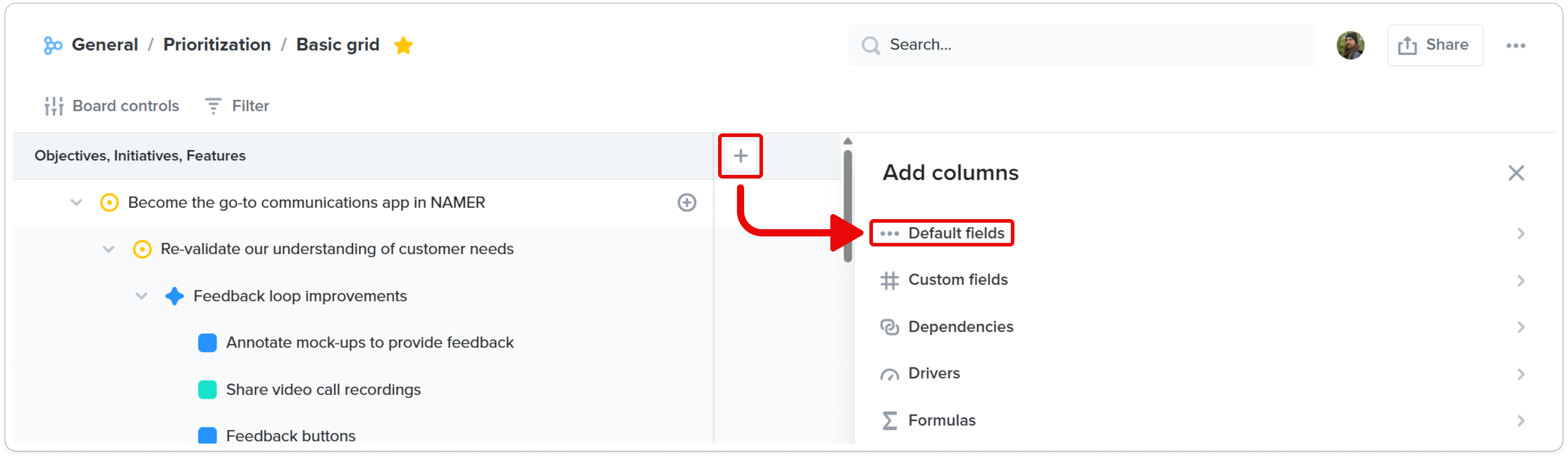Image resolution: width=1568 pixels, height=458 pixels.
Task: Click the Formulas sigma icon
Action: click(889, 421)
